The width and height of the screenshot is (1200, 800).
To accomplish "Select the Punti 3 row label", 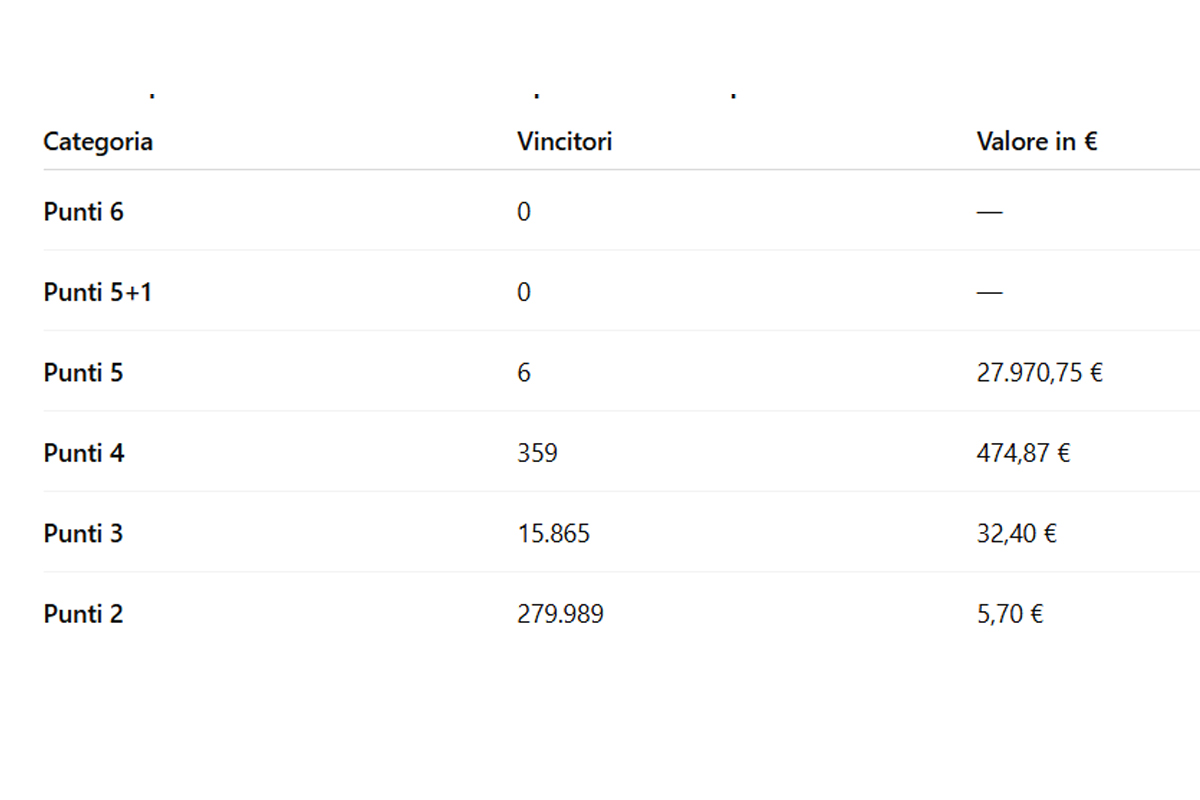I will tap(84, 534).
